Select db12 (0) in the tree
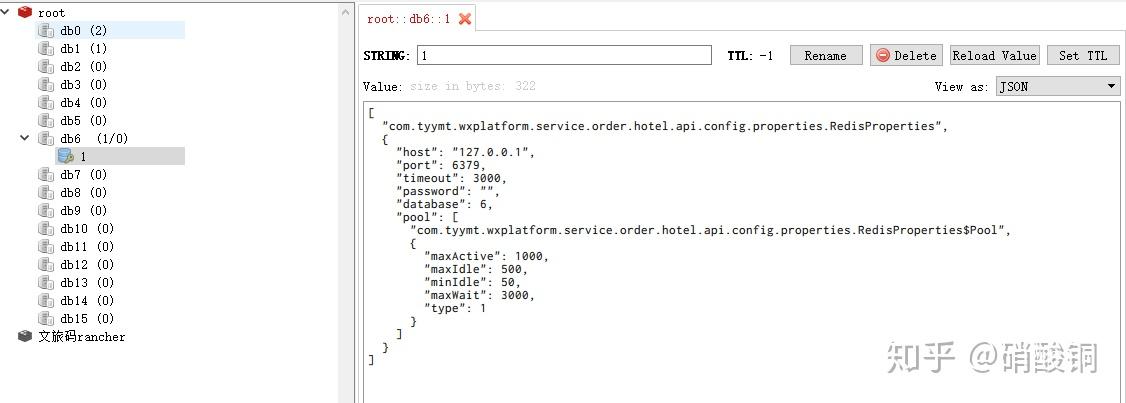The width and height of the screenshot is (1126, 403). (x=86, y=264)
